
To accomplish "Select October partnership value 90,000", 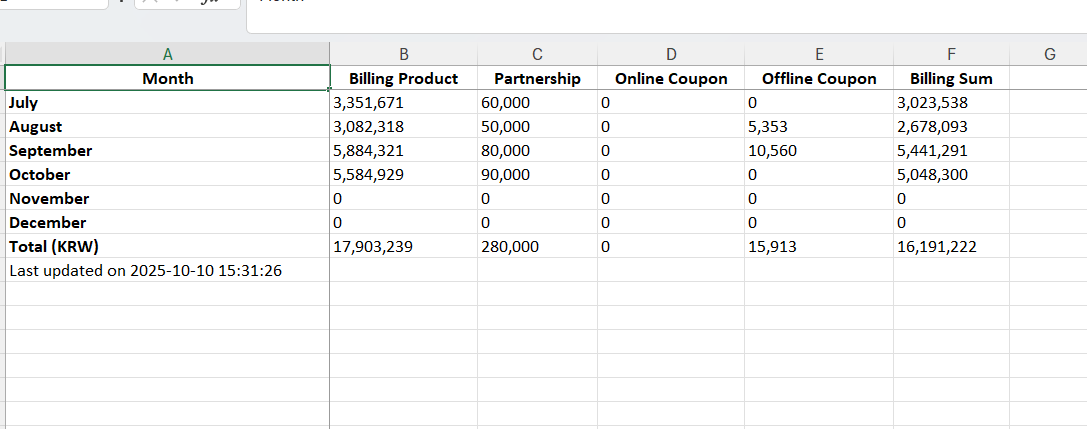I will coord(537,174).
